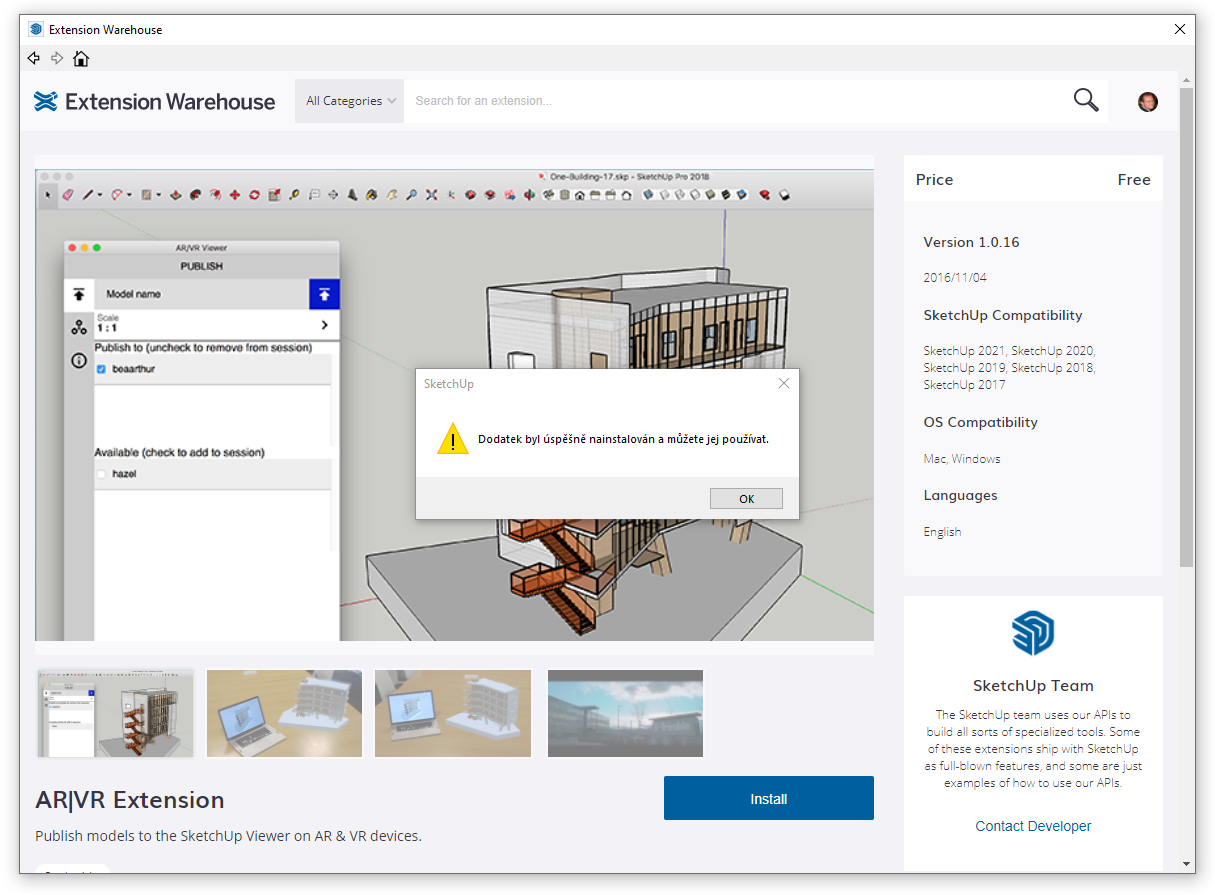1215x895 pixels.
Task: Open the Contact Developer link
Action: [1033, 826]
